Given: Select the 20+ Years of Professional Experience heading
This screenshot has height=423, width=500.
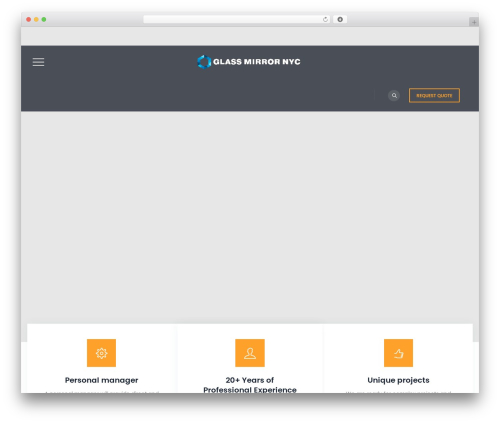Looking at the screenshot, I should click(250, 385).
